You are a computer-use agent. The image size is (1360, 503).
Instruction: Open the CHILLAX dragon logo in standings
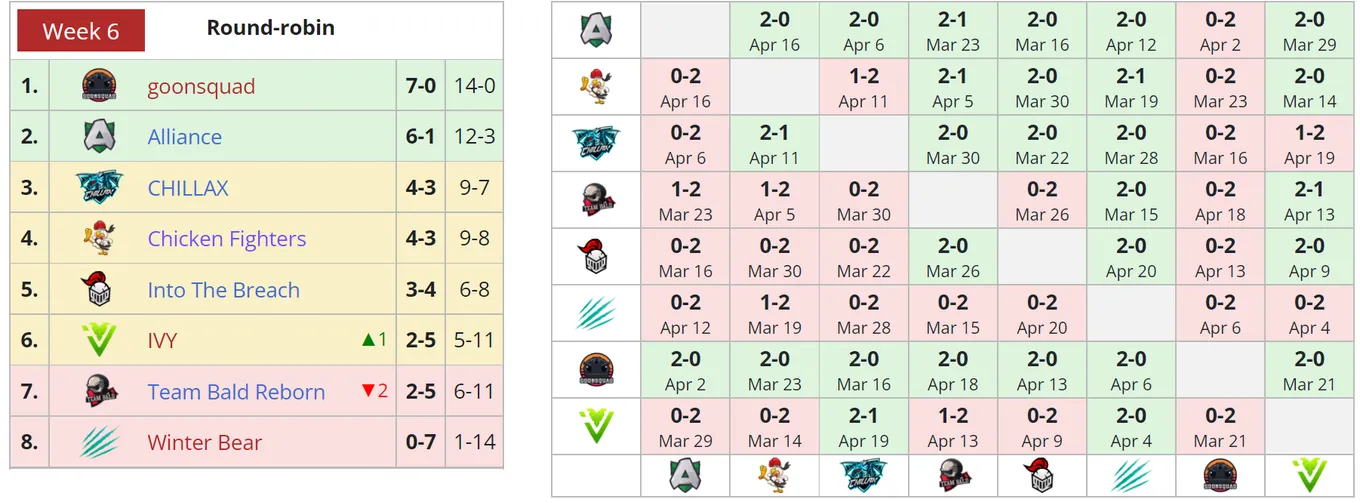pyautogui.click(x=100, y=187)
